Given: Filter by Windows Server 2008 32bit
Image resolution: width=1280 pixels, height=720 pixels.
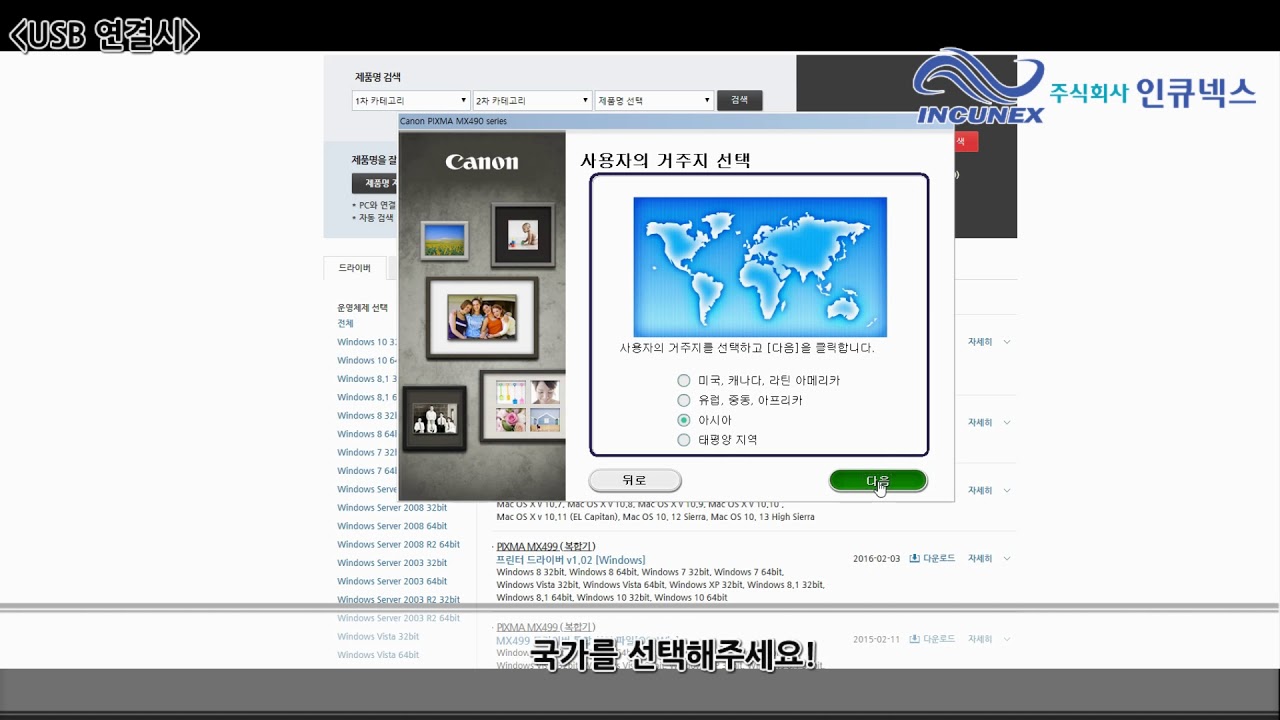Looking at the screenshot, I should pyautogui.click(x=392, y=508).
